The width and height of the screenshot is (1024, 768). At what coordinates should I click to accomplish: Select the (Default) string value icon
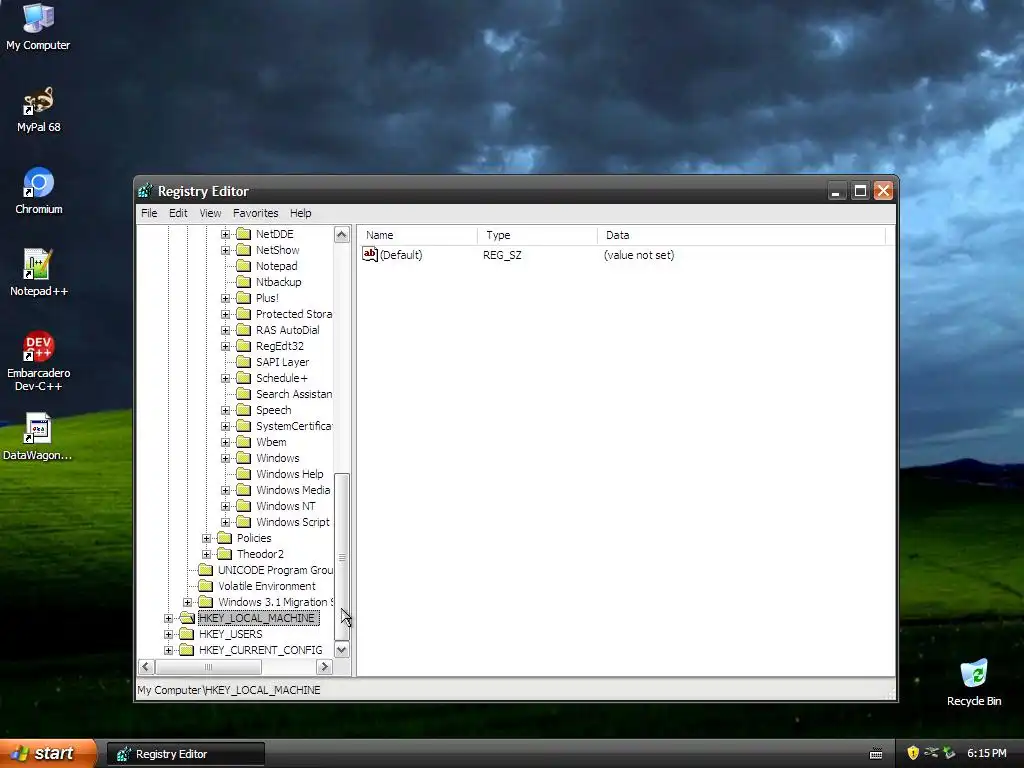(x=370, y=255)
